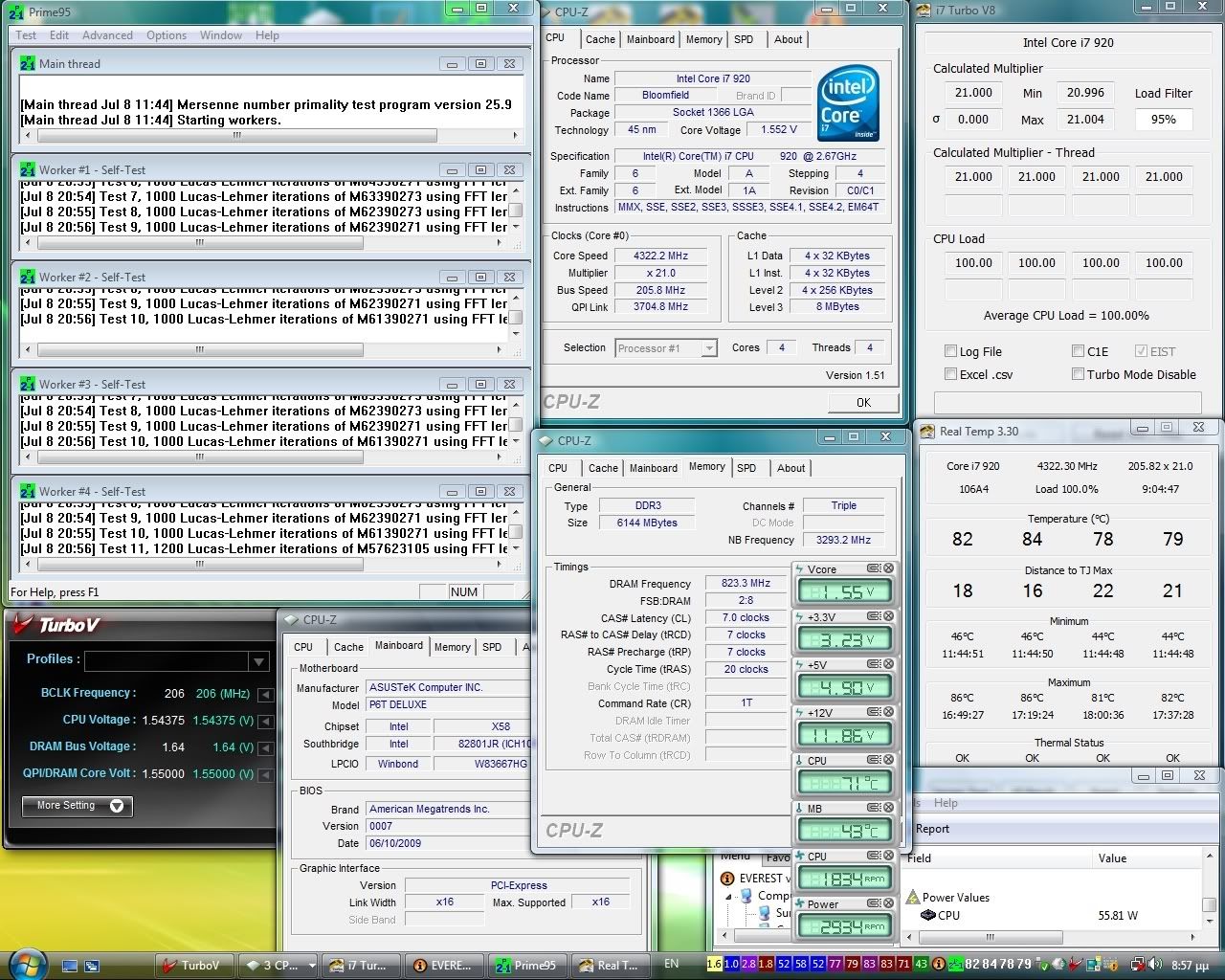Open CPU tab in the CPU-Z Mainboard window

303,647
